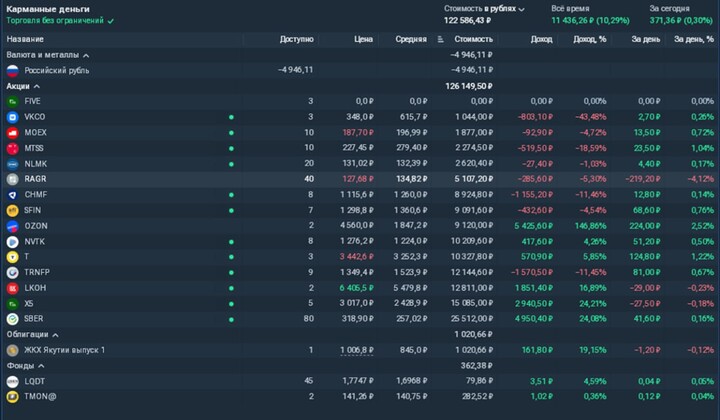
Task: Click the FIVE stock logo icon
Action: click(x=12, y=101)
